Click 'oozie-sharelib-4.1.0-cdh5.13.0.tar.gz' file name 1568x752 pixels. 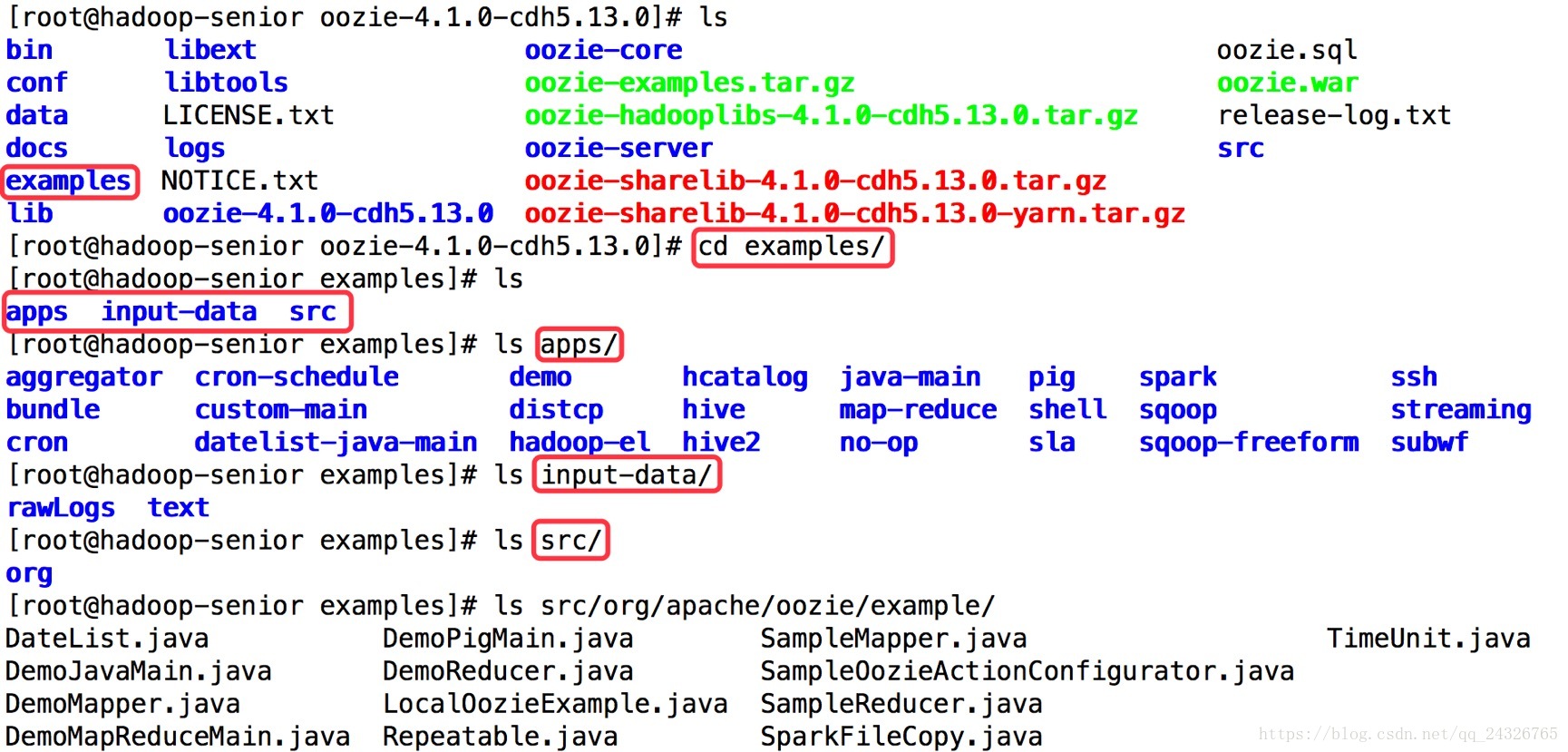(815, 181)
